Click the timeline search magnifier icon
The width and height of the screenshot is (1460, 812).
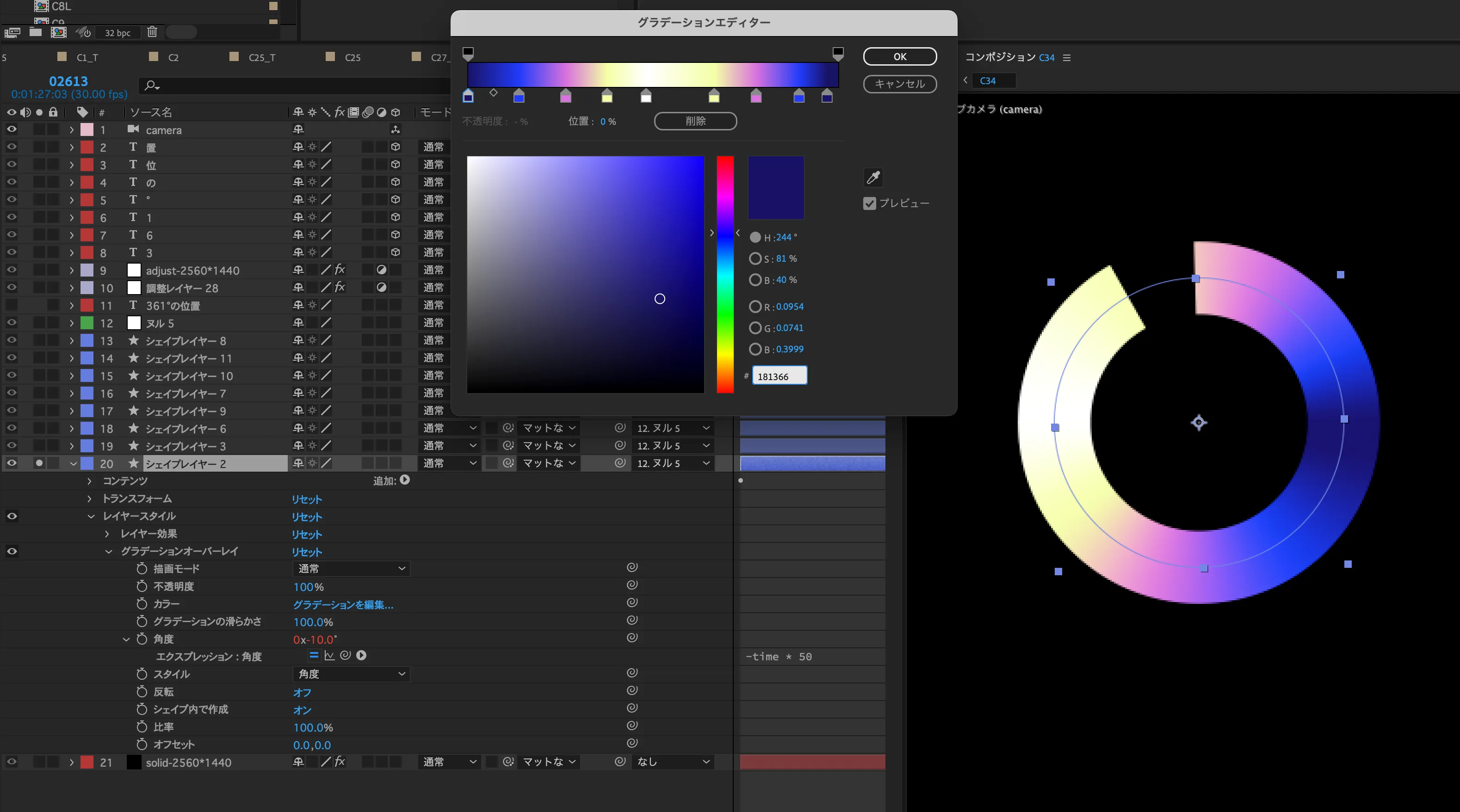(151, 86)
